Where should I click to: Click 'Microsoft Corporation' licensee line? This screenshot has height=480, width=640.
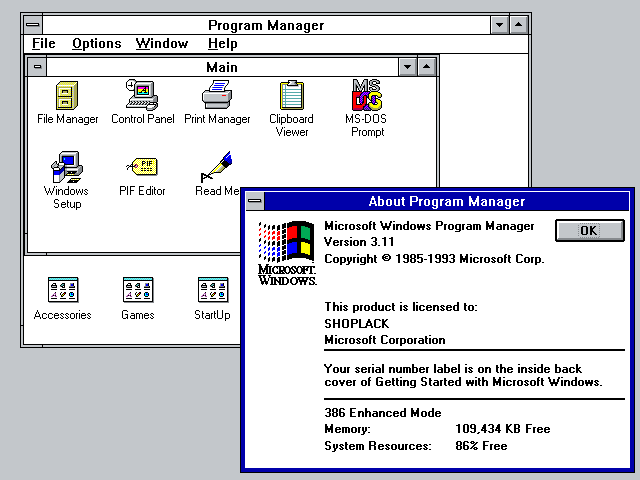(x=385, y=340)
